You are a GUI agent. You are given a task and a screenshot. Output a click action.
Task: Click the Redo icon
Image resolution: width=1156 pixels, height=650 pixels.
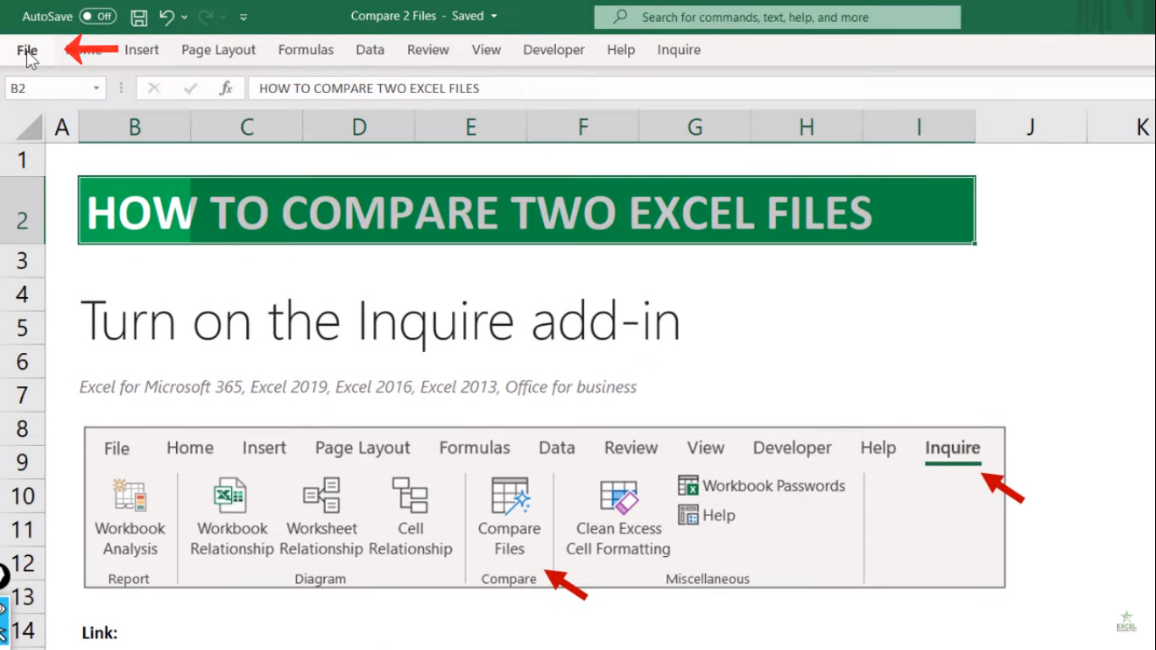[x=204, y=15]
